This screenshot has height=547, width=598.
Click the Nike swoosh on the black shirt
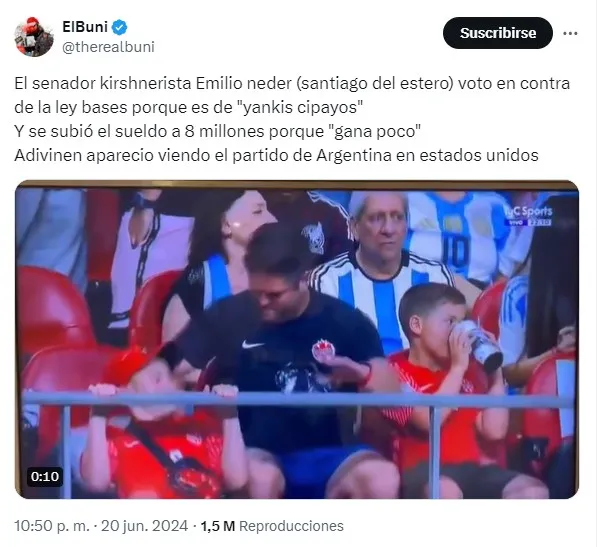point(253,344)
